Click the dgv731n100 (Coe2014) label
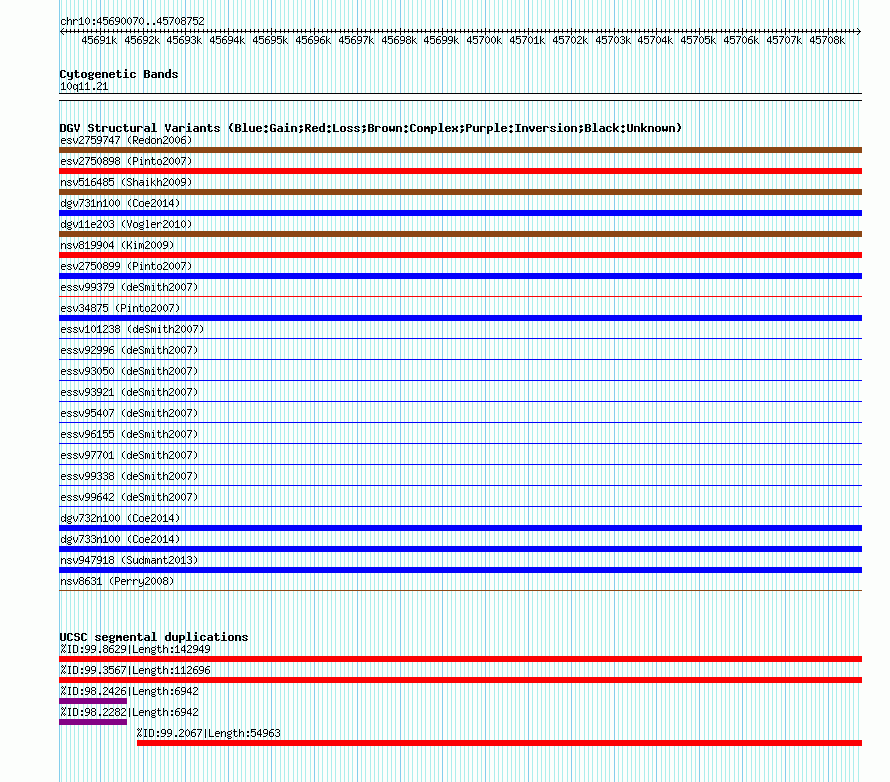 pyautogui.click(x=120, y=203)
